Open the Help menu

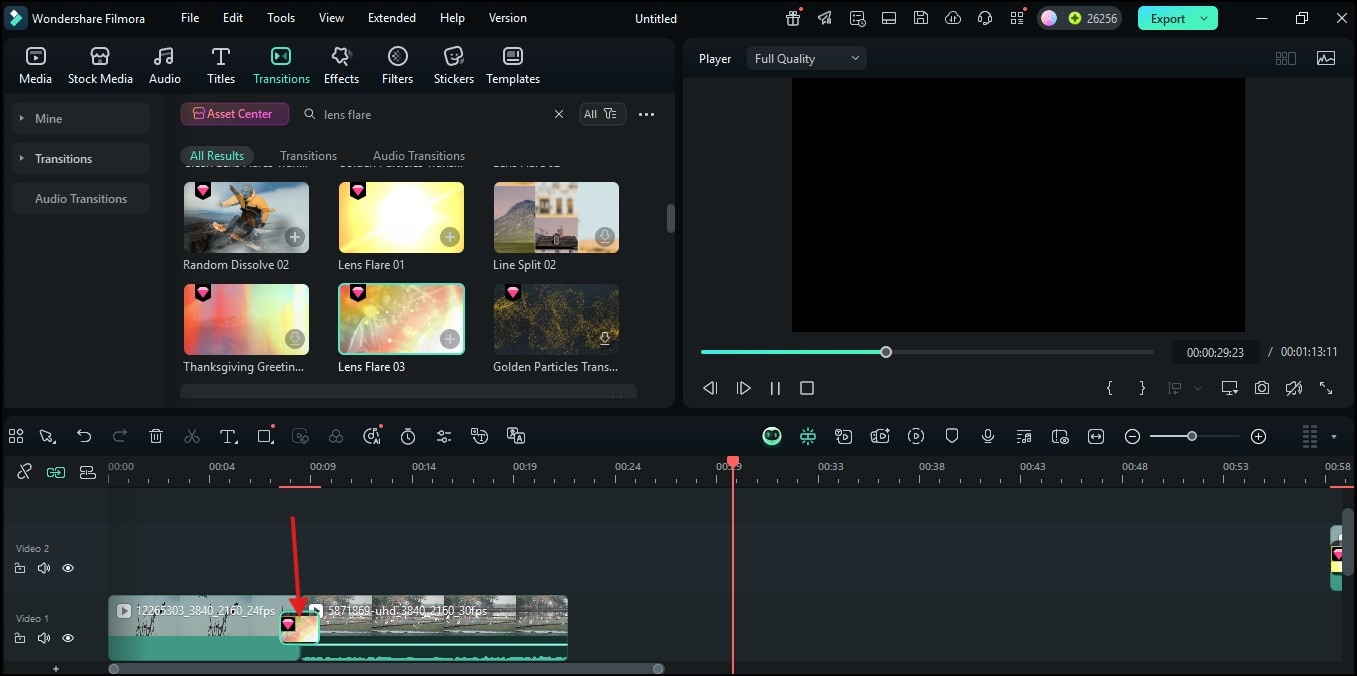click(451, 17)
